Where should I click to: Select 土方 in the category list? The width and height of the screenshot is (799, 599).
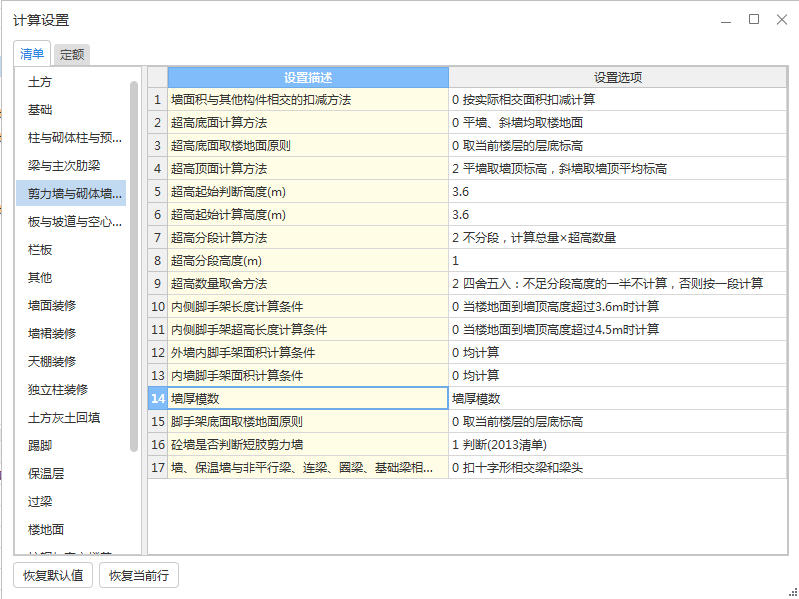pos(71,82)
